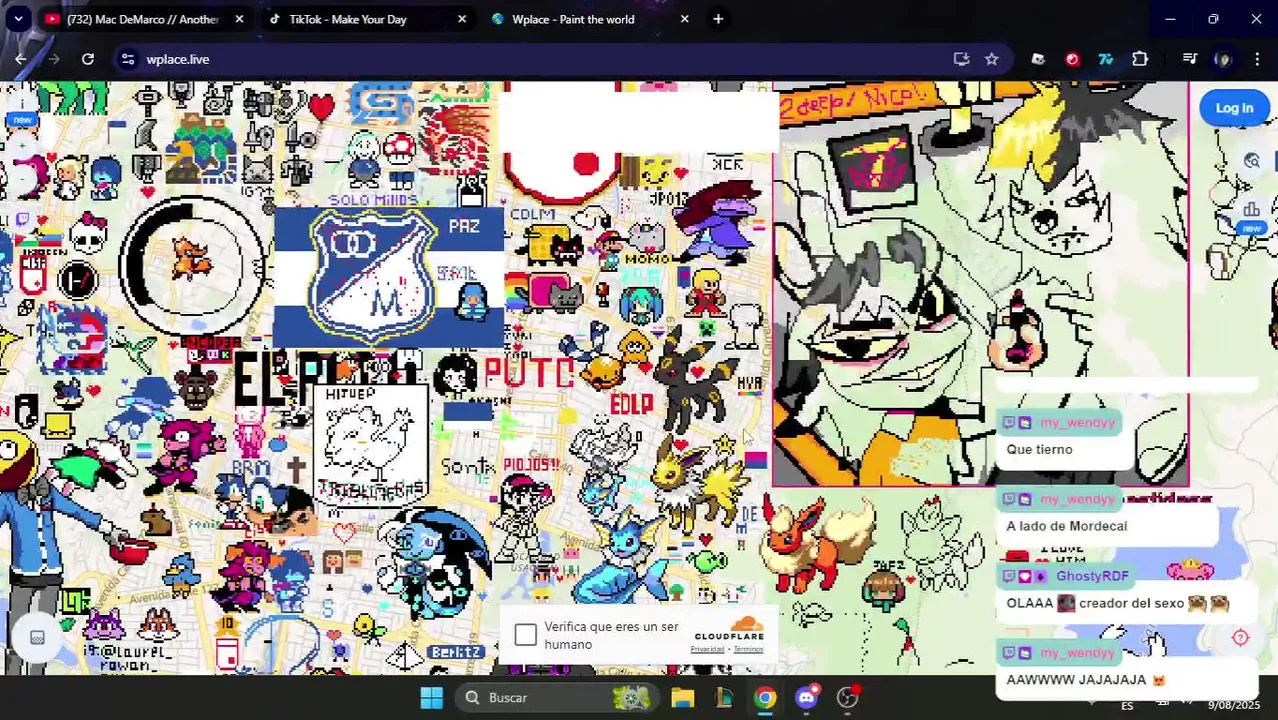Open the Roblox-style extension icon
Image resolution: width=1278 pixels, height=720 pixels.
(1038, 59)
